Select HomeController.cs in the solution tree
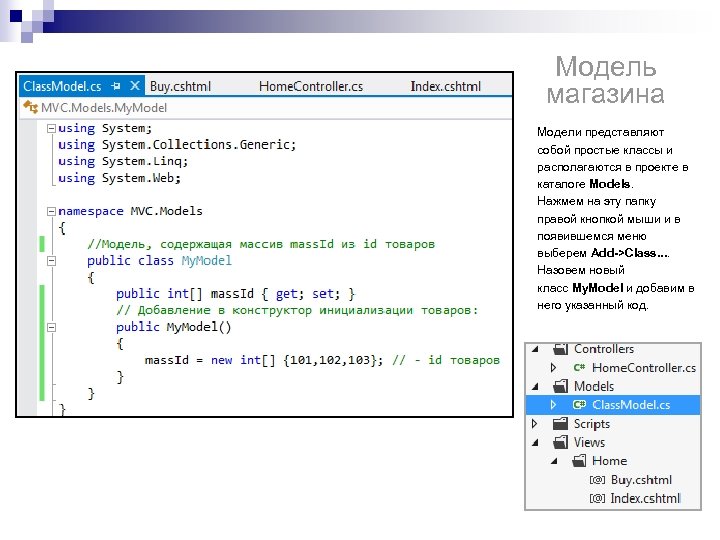The width and height of the screenshot is (720, 540). (644, 367)
